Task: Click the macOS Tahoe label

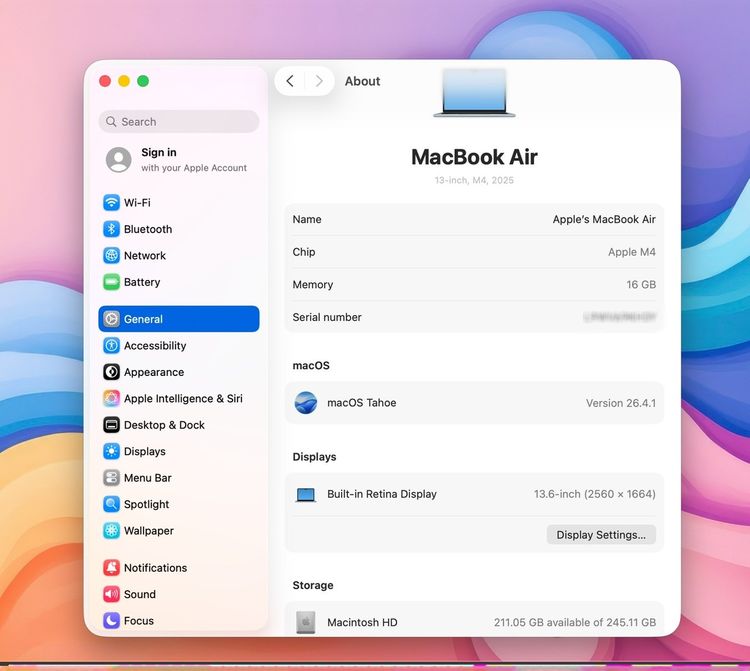Action: pyautogui.click(x=362, y=403)
